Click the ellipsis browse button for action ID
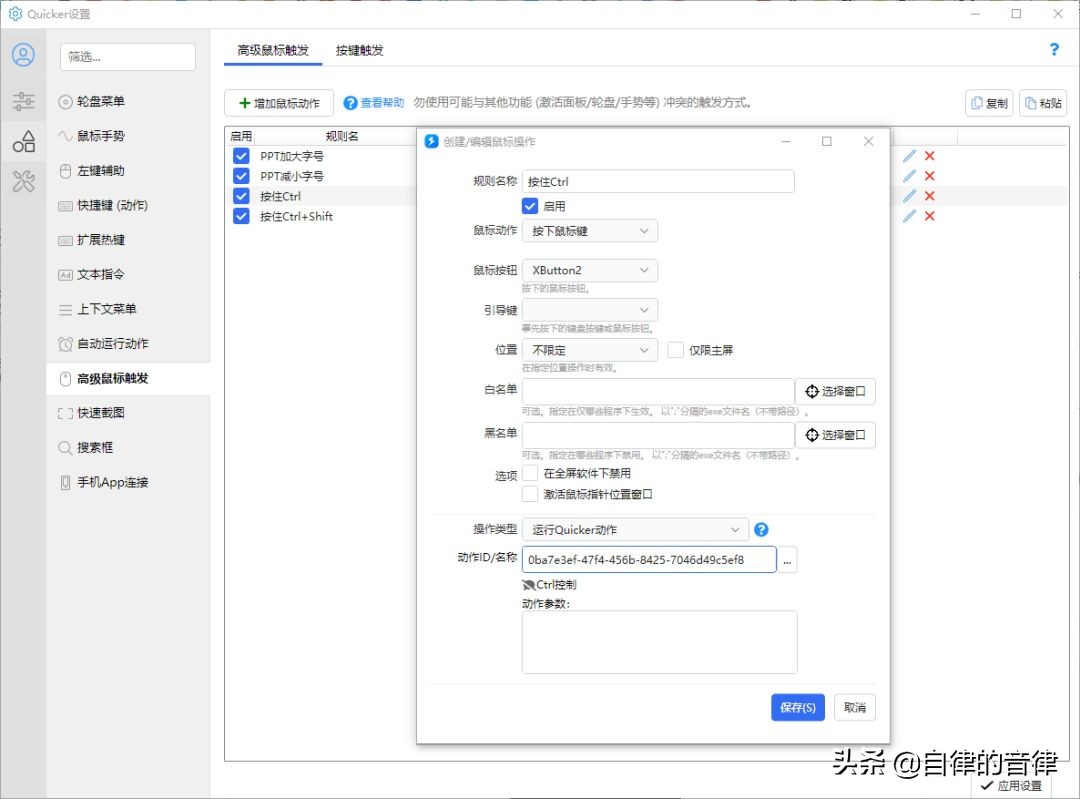This screenshot has width=1080, height=799. pyautogui.click(x=787, y=560)
